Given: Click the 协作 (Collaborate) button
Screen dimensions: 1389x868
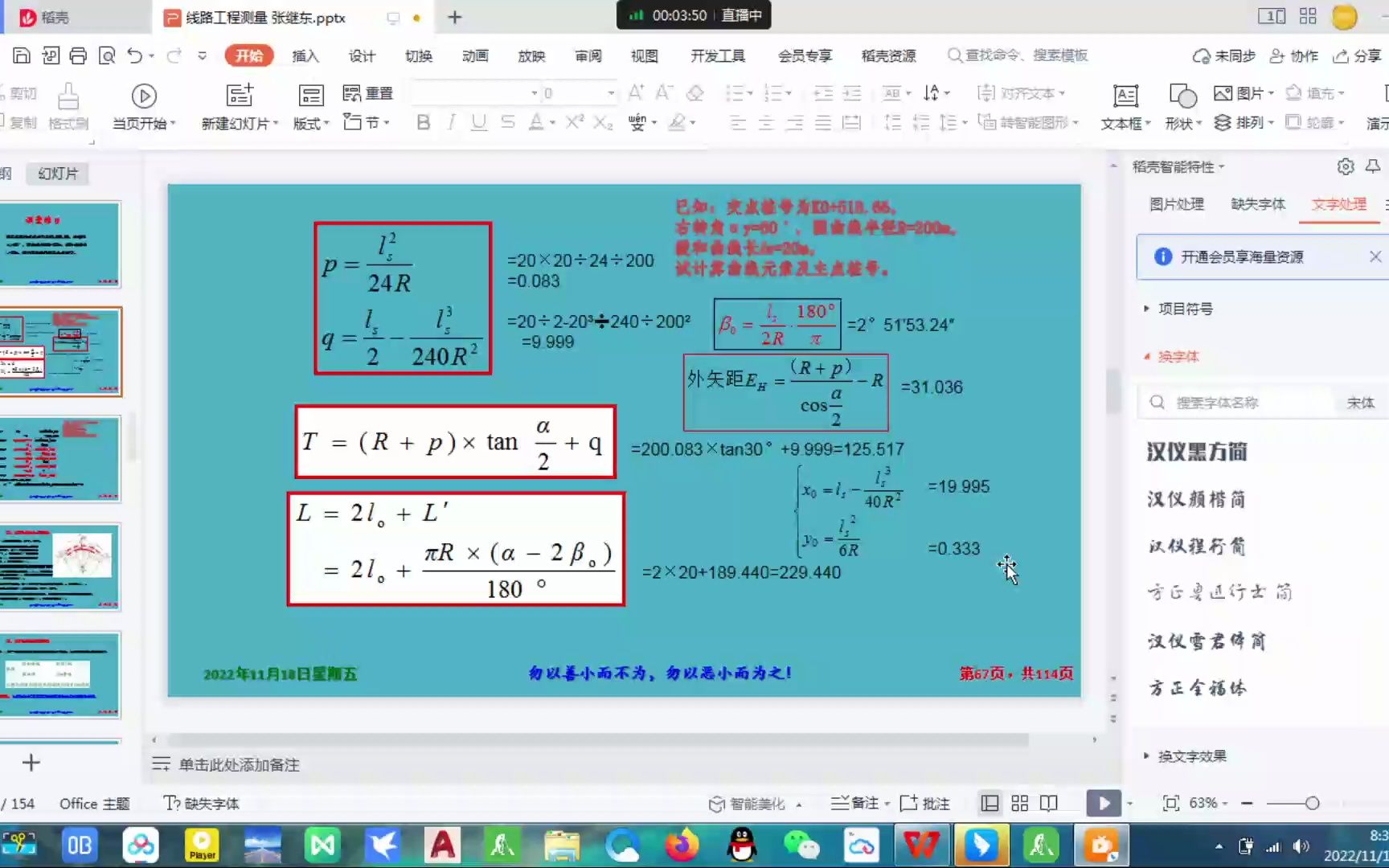Looking at the screenshot, I should coord(1294,55).
